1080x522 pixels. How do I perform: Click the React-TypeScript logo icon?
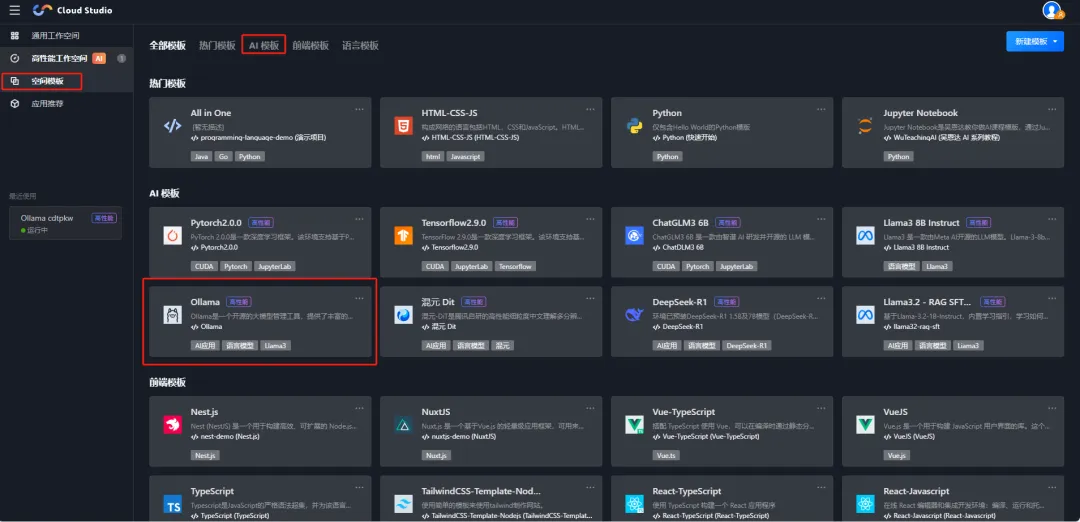[634, 504]
